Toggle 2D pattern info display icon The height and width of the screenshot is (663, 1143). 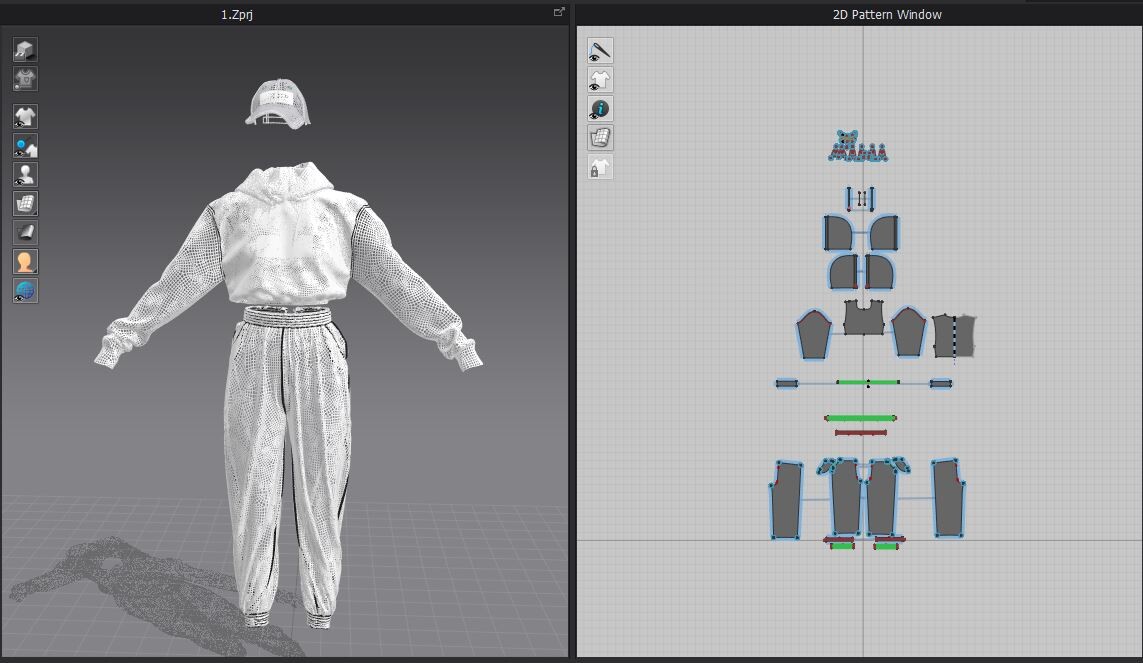(600, 109)
